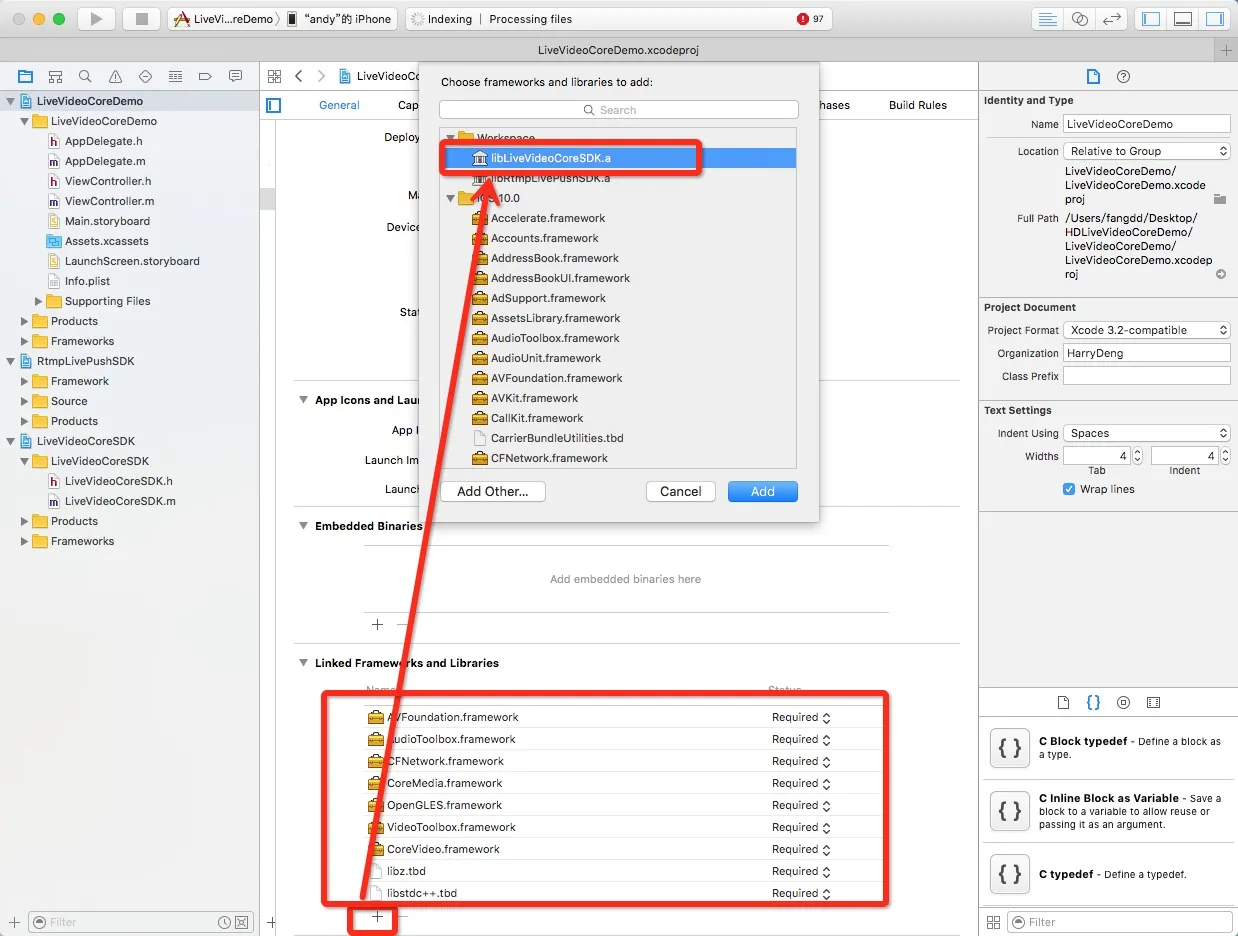Show the assistant editor
1238x936 pixels.
1079,19
